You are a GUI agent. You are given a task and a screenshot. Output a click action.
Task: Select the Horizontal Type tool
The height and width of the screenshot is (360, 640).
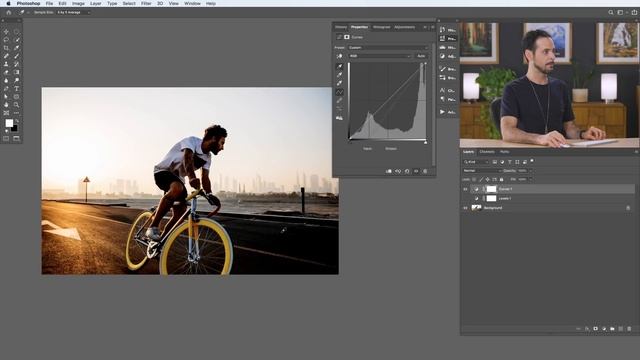[x=17, y=89]
